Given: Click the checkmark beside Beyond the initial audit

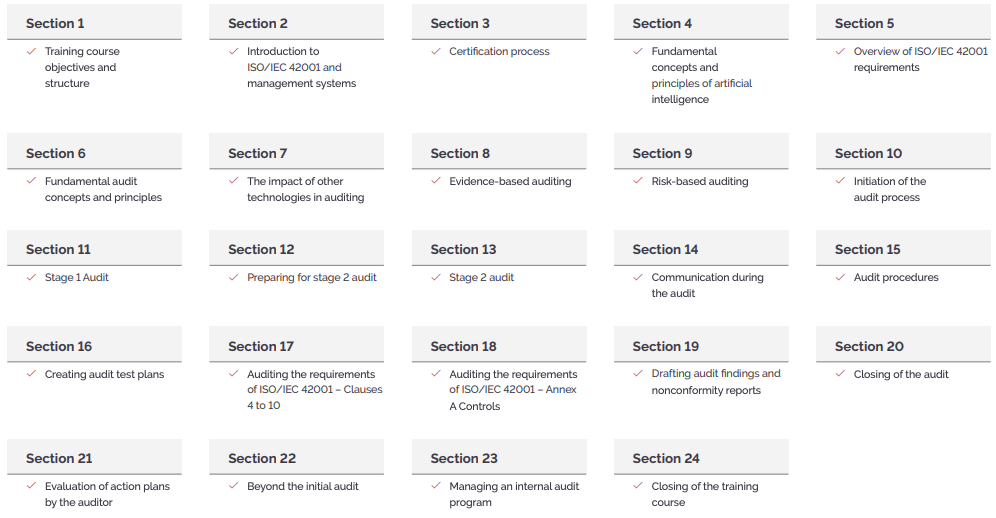Looking at the screenshot, I should pos(234,486).
